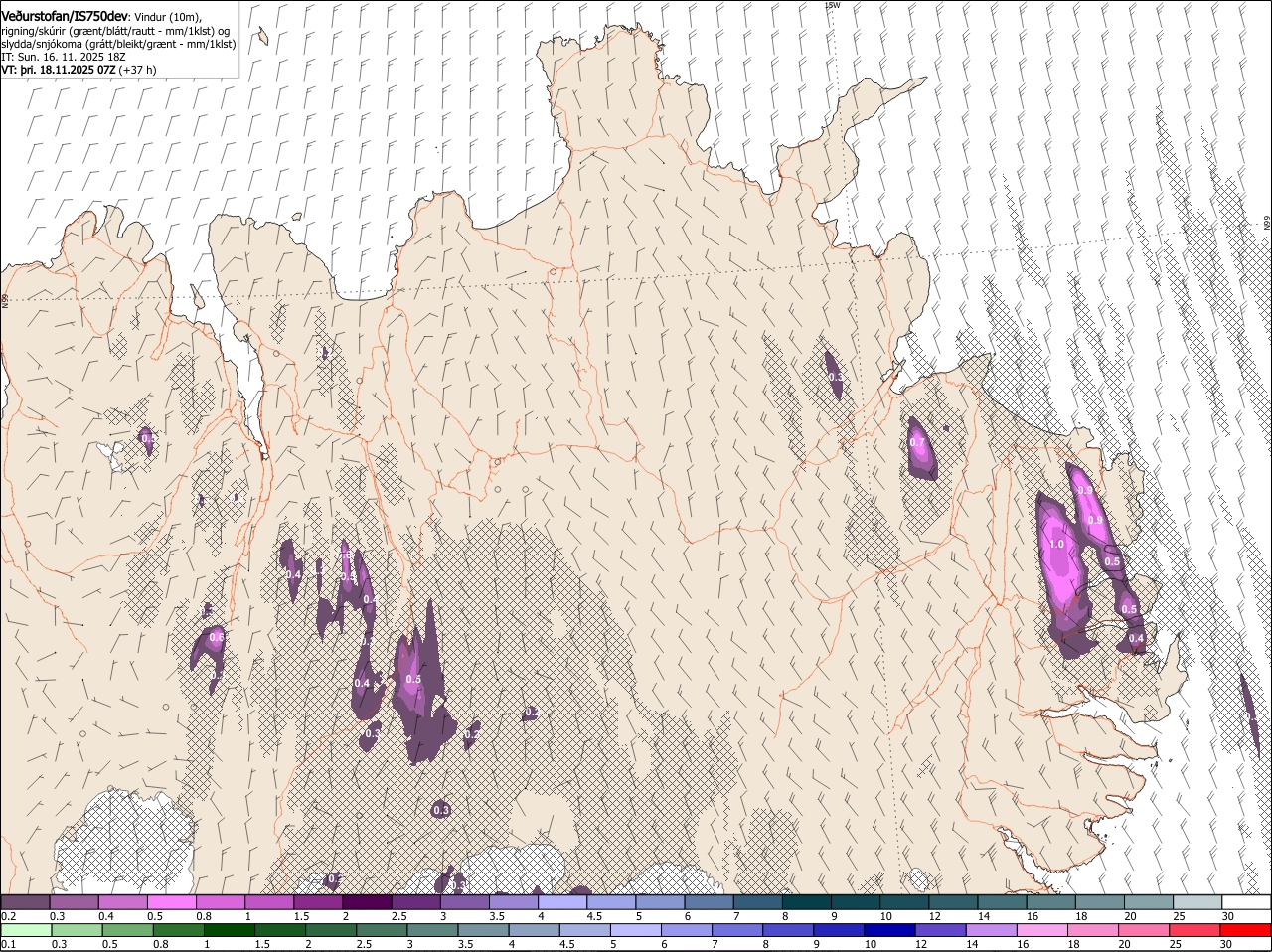Viewport: 1272px width, 952px height.
Task: Pick upper legend swatch between 12 and 14
Action: coord(952,902)
